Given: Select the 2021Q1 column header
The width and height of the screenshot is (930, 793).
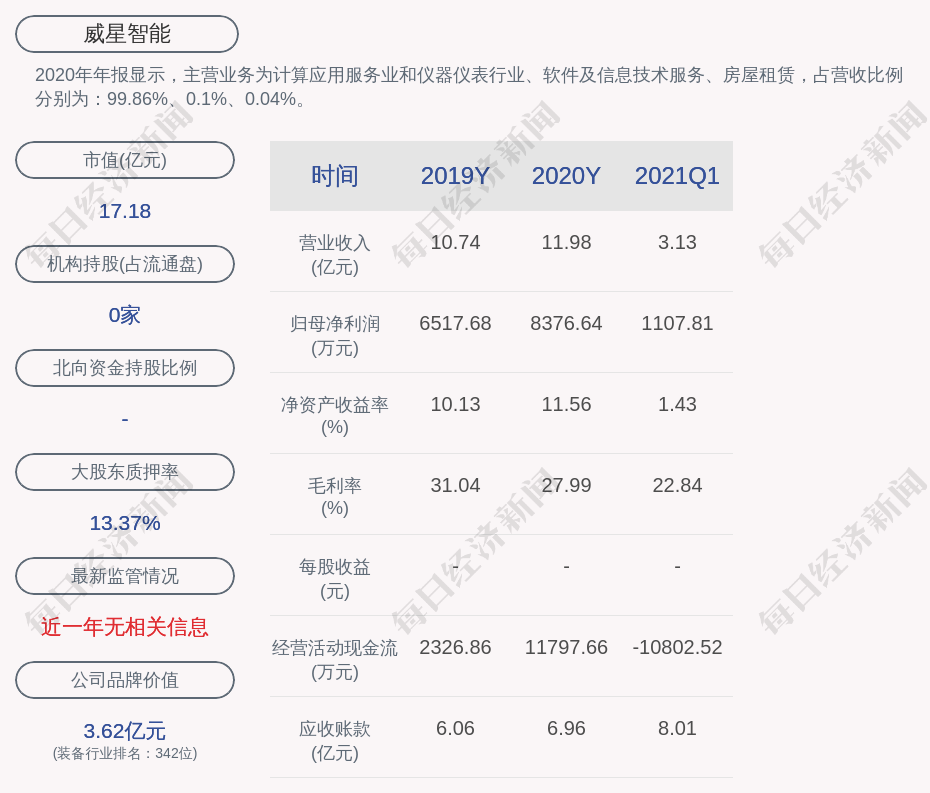Looking at the screenshot, I should click(677, 176).
